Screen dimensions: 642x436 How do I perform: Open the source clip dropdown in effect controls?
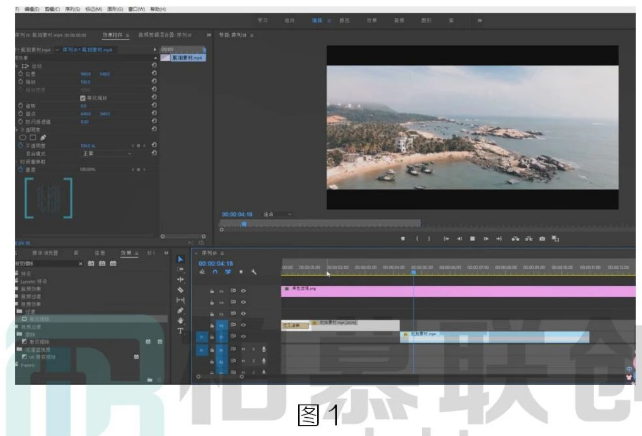tap(57, 50)
